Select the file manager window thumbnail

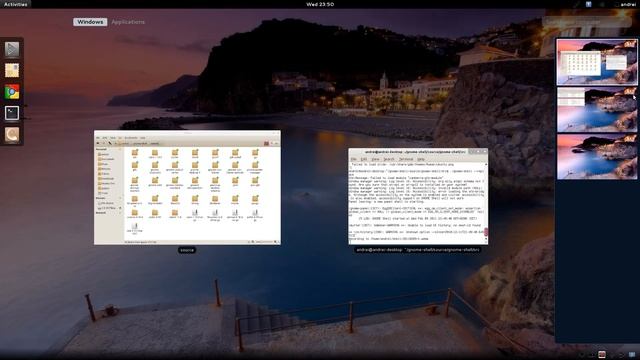pyautogui.click(x=187, y=188)
